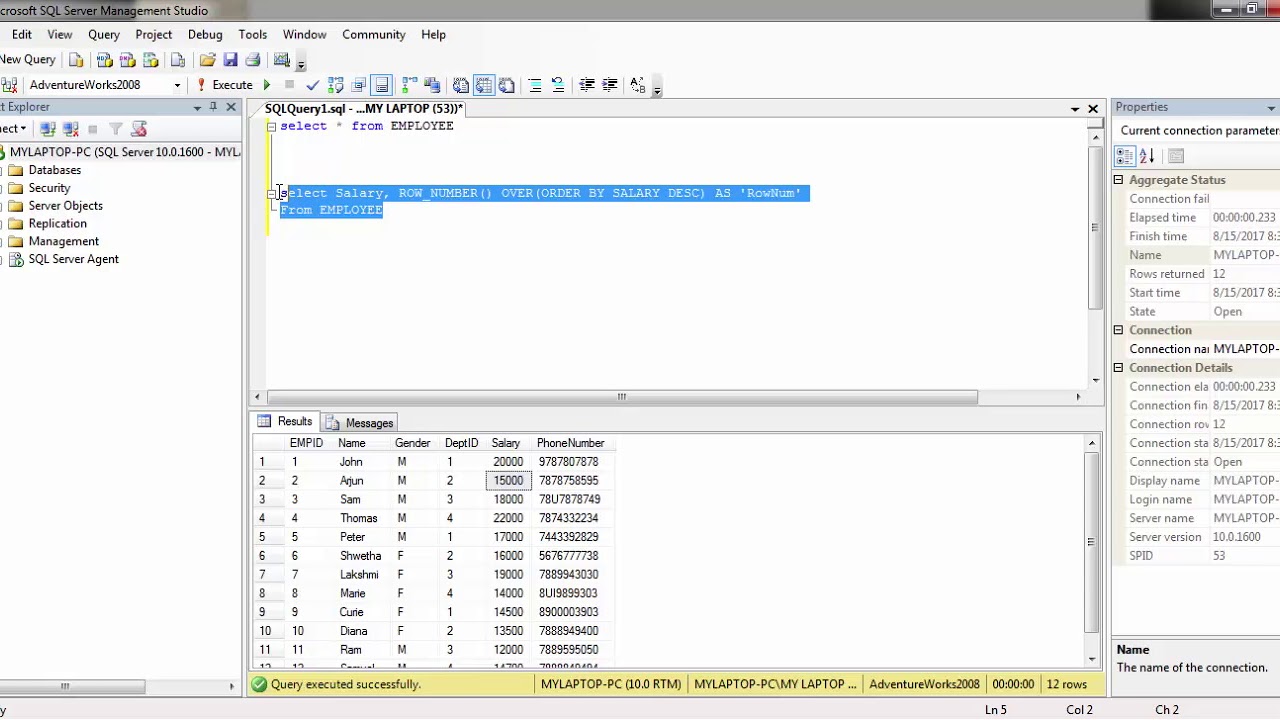Uncomment the selected lines icon

pos(558,85)
